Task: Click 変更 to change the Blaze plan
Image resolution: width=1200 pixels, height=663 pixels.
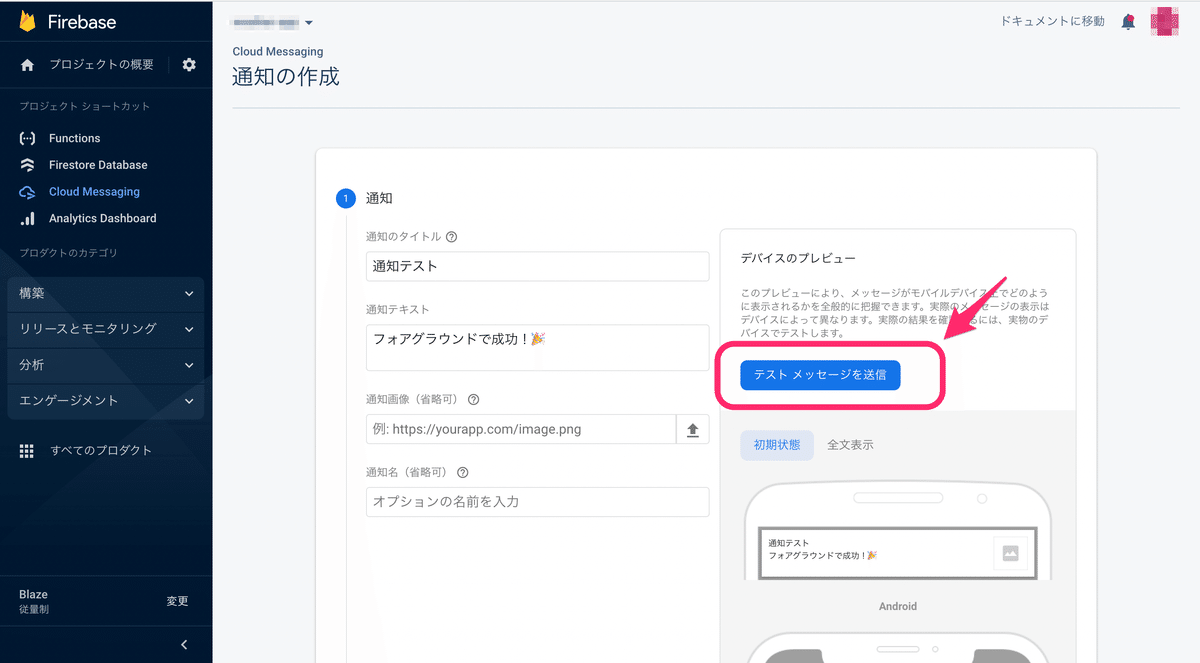Action: point(177,601)
